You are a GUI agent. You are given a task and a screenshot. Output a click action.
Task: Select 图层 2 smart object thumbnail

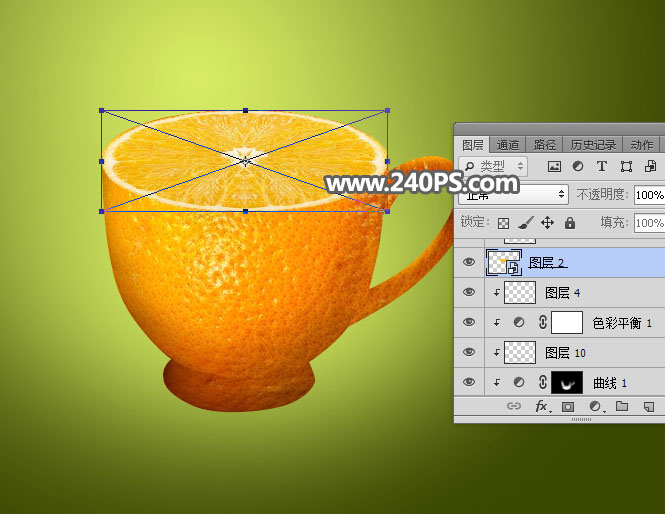point(504,263)
